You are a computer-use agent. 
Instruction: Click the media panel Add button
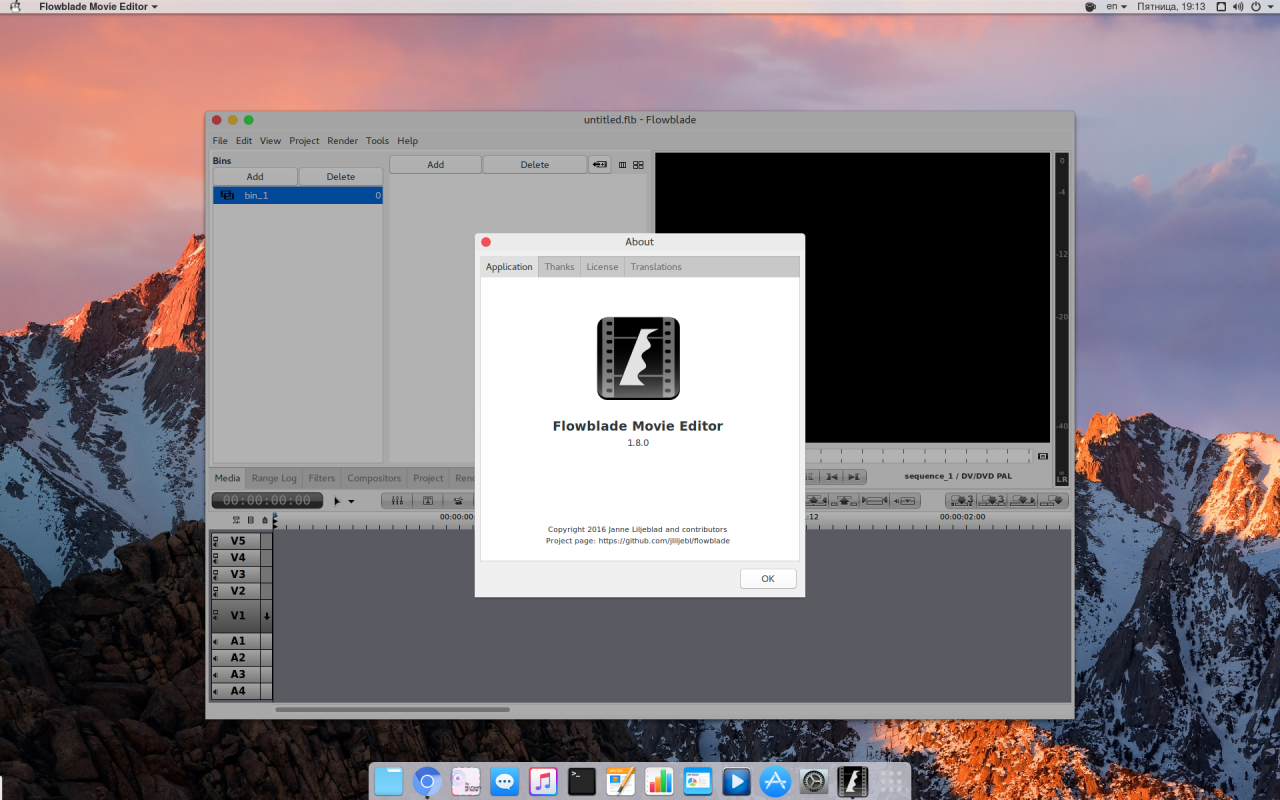click(x=435, y=165)
